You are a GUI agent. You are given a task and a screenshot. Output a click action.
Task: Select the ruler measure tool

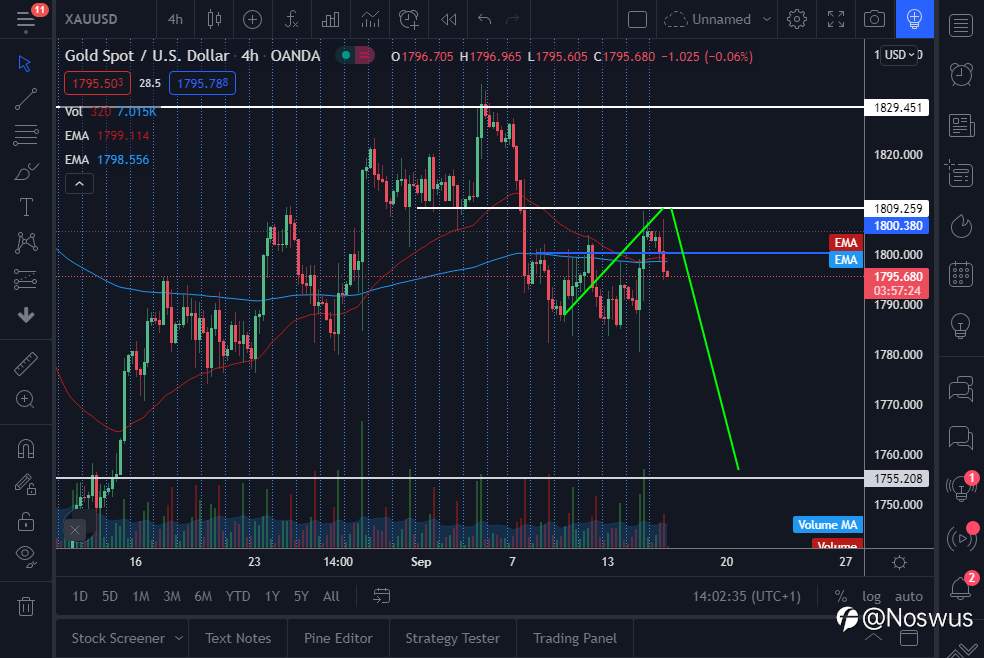click(x=26, y=364)
